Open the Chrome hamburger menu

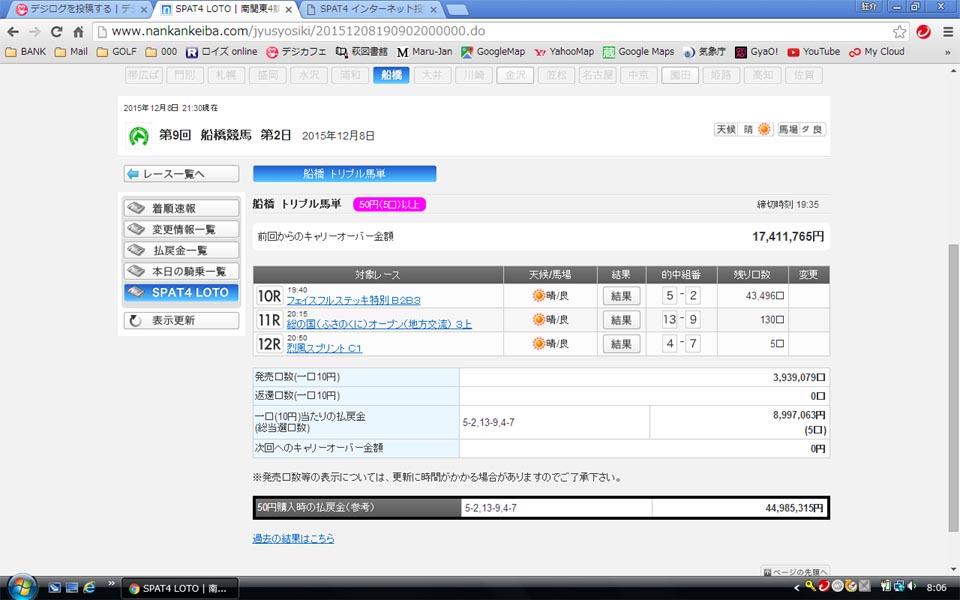point(946,31)
